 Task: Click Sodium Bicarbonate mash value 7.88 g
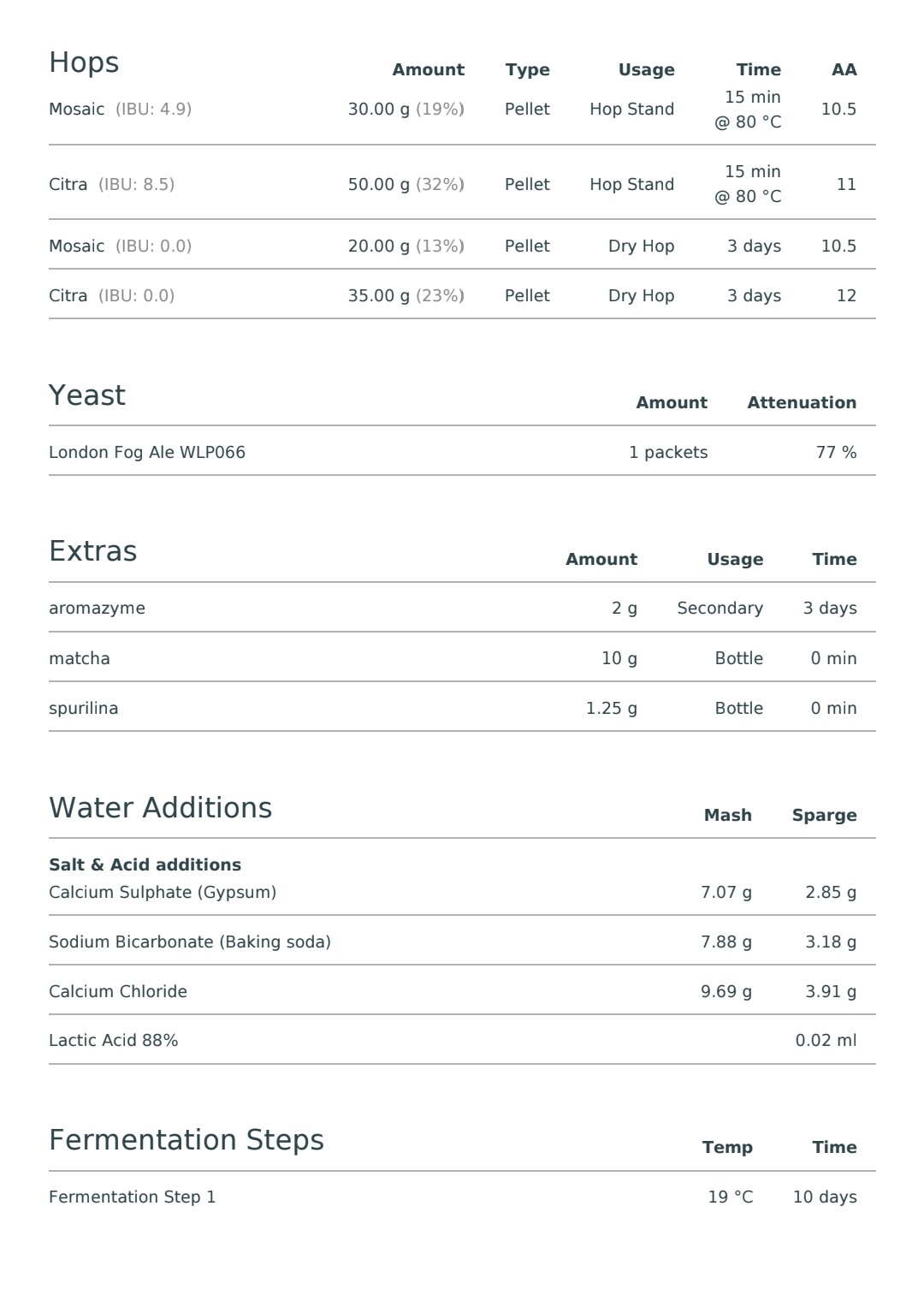click(726, 942)
